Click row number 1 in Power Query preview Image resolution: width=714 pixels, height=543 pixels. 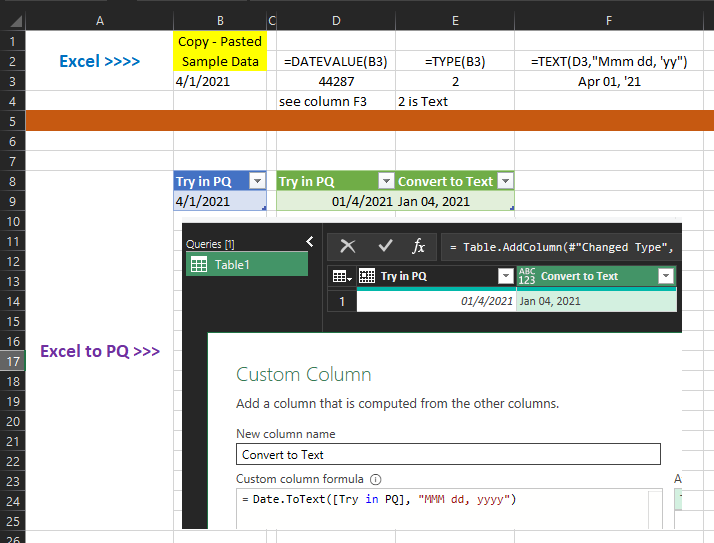click(x=342, y=301)
